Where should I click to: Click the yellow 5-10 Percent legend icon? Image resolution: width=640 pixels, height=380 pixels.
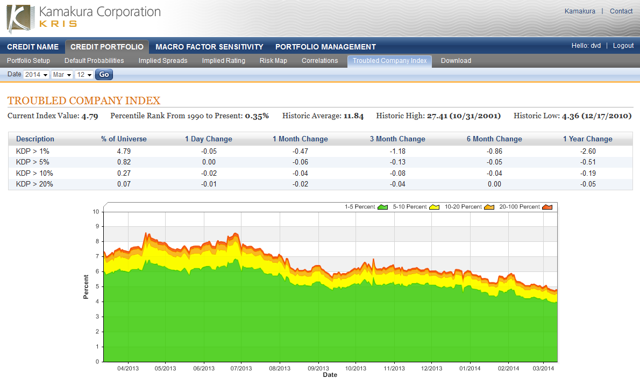434,207
